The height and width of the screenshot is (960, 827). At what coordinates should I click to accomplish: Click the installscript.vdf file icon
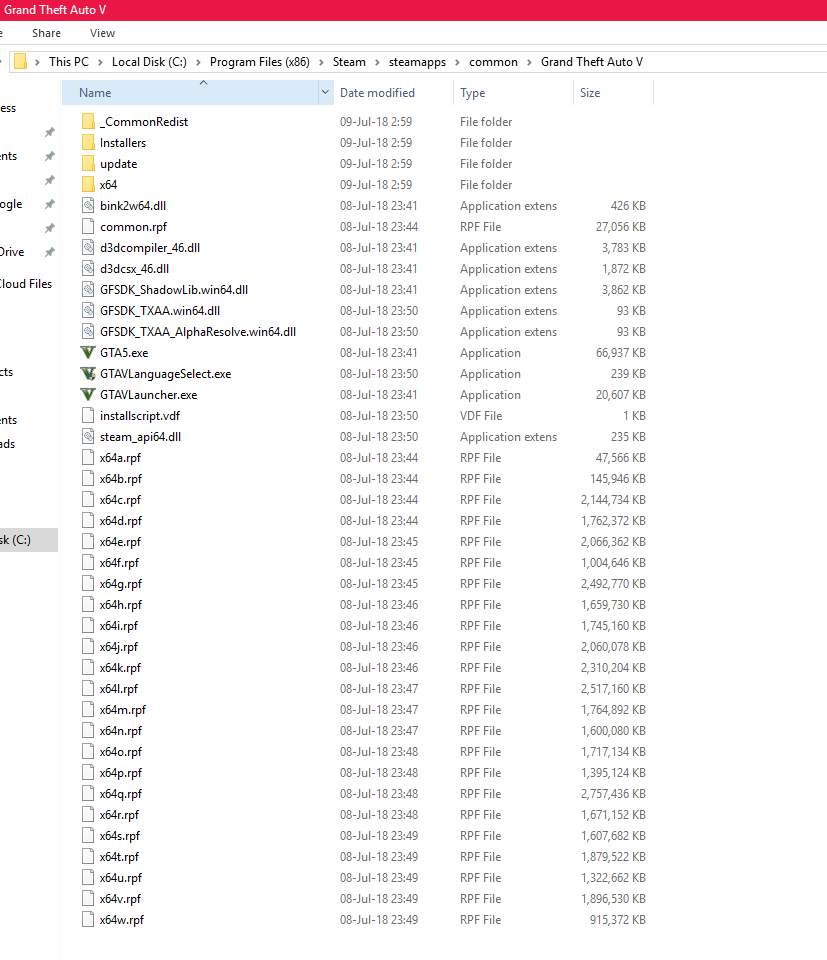click(88, 416)
